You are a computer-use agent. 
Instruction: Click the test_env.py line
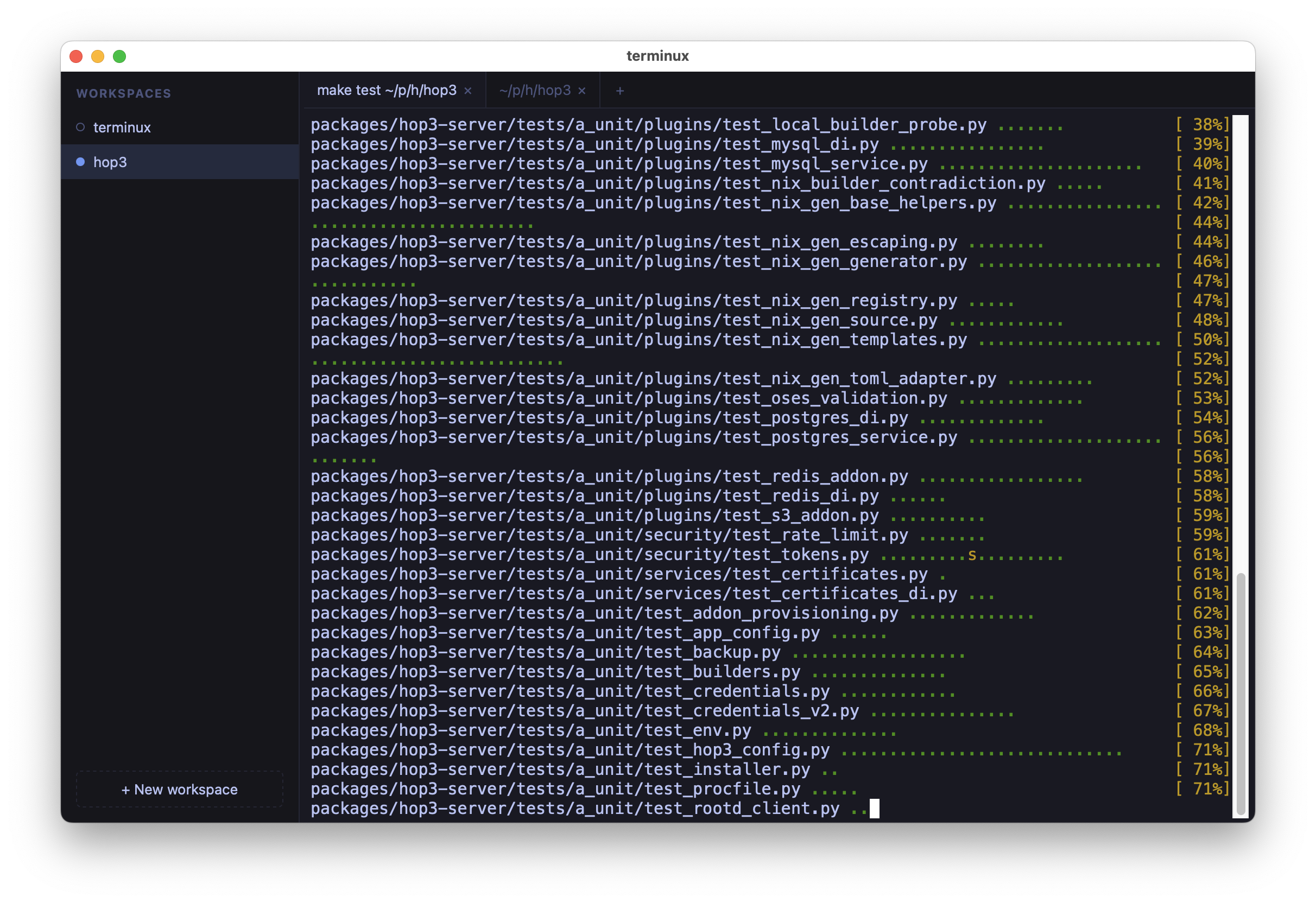770,730
